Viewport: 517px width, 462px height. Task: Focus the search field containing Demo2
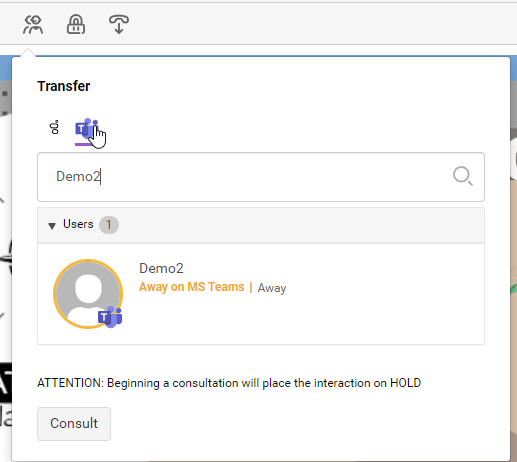pyautogui.click(x=261, y=177)
